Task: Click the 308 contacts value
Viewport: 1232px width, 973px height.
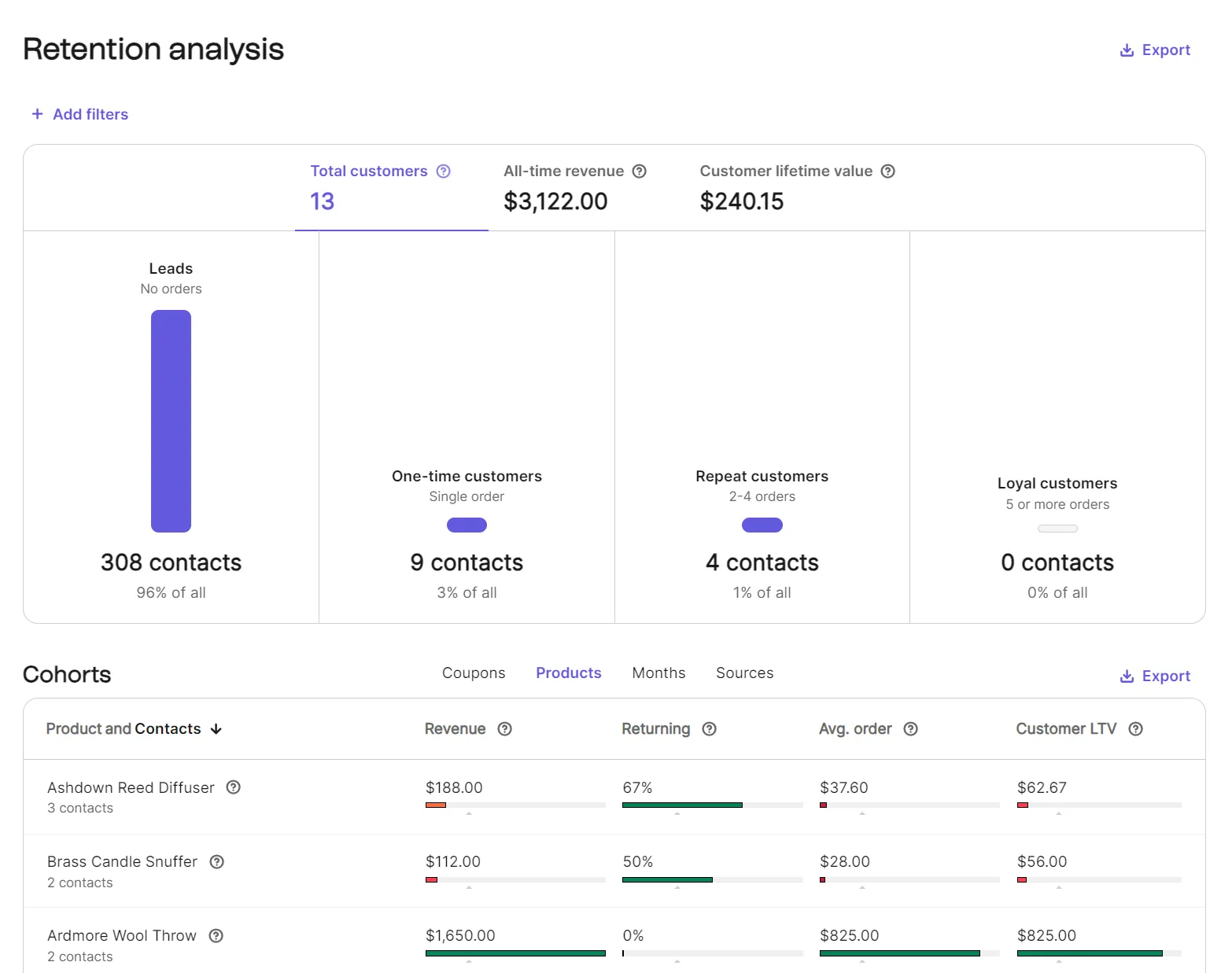Action: (171, 562)
